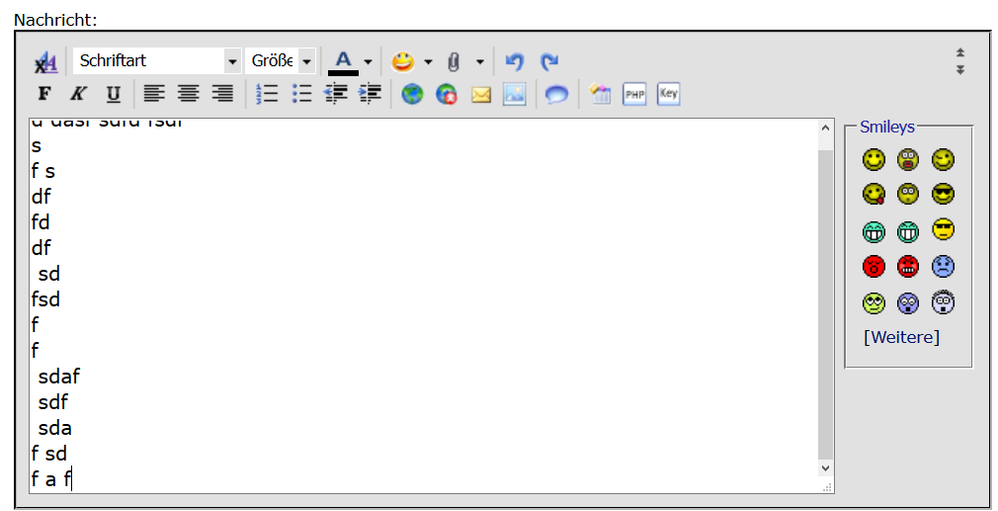Insert the light green rolling-eyes smiley
Viewport: 998px width, 511px height.
874,303
